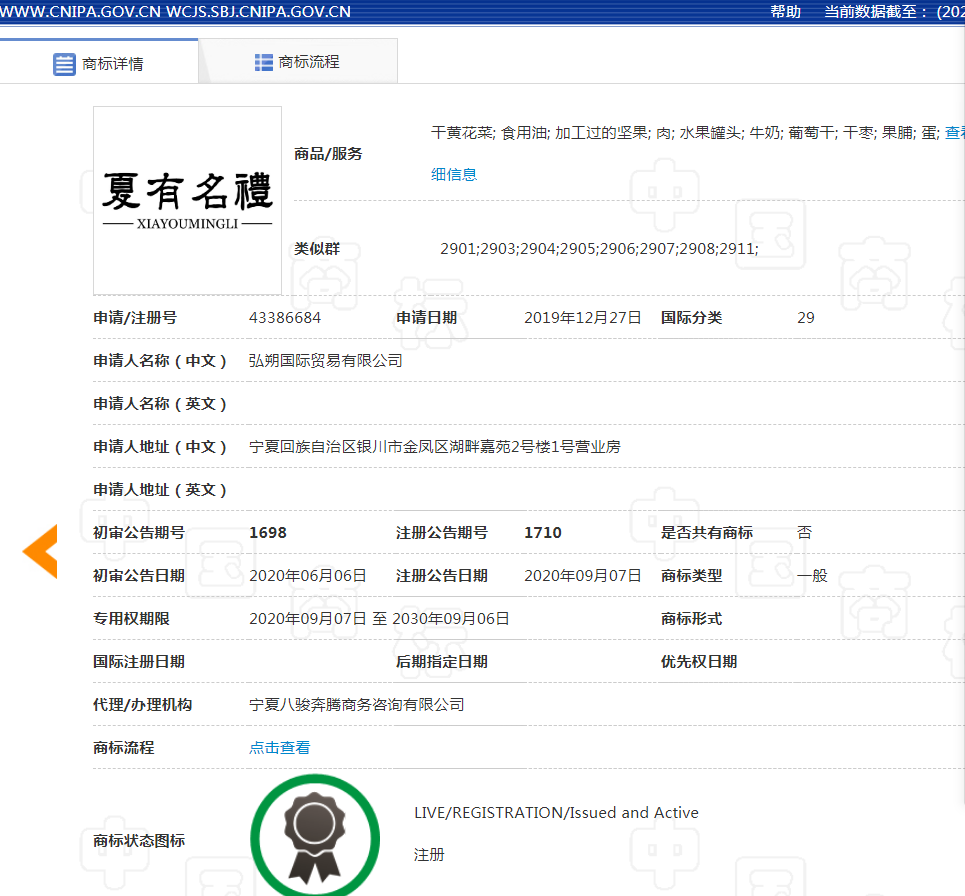The image size is (965, 896).
Task: Open the 细信息 goods detail link
Action: point(454,175)
